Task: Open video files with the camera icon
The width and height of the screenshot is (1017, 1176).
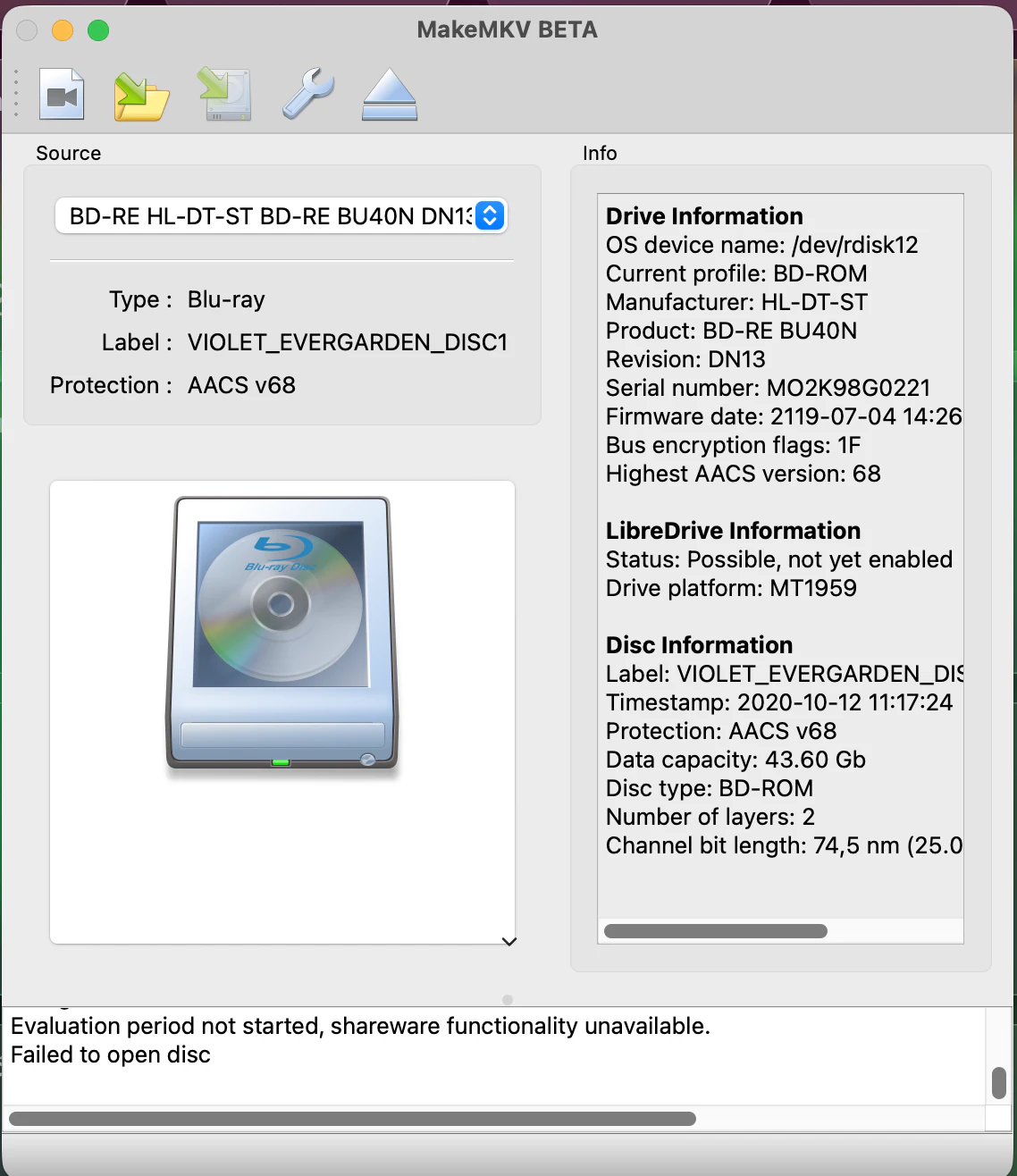Action: tap(62, 94)
